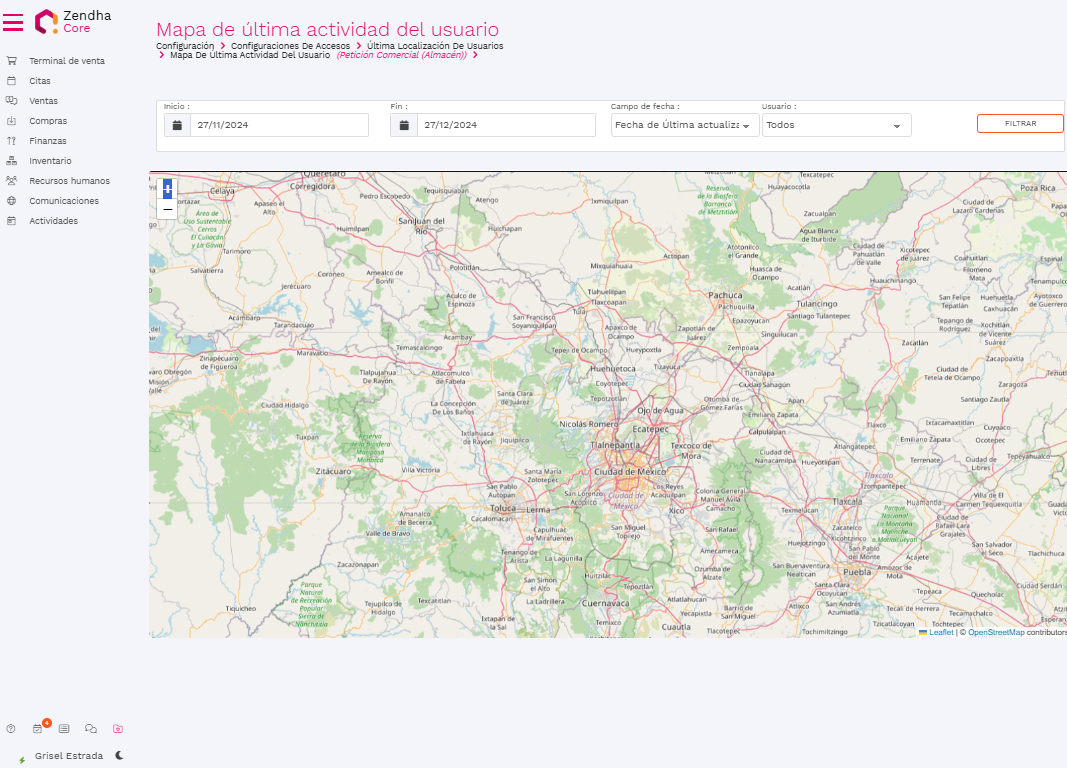Screen dimensions: 1067x768
Task: Open the OpenStreetMap attribution link
Action: pos(995,632)
